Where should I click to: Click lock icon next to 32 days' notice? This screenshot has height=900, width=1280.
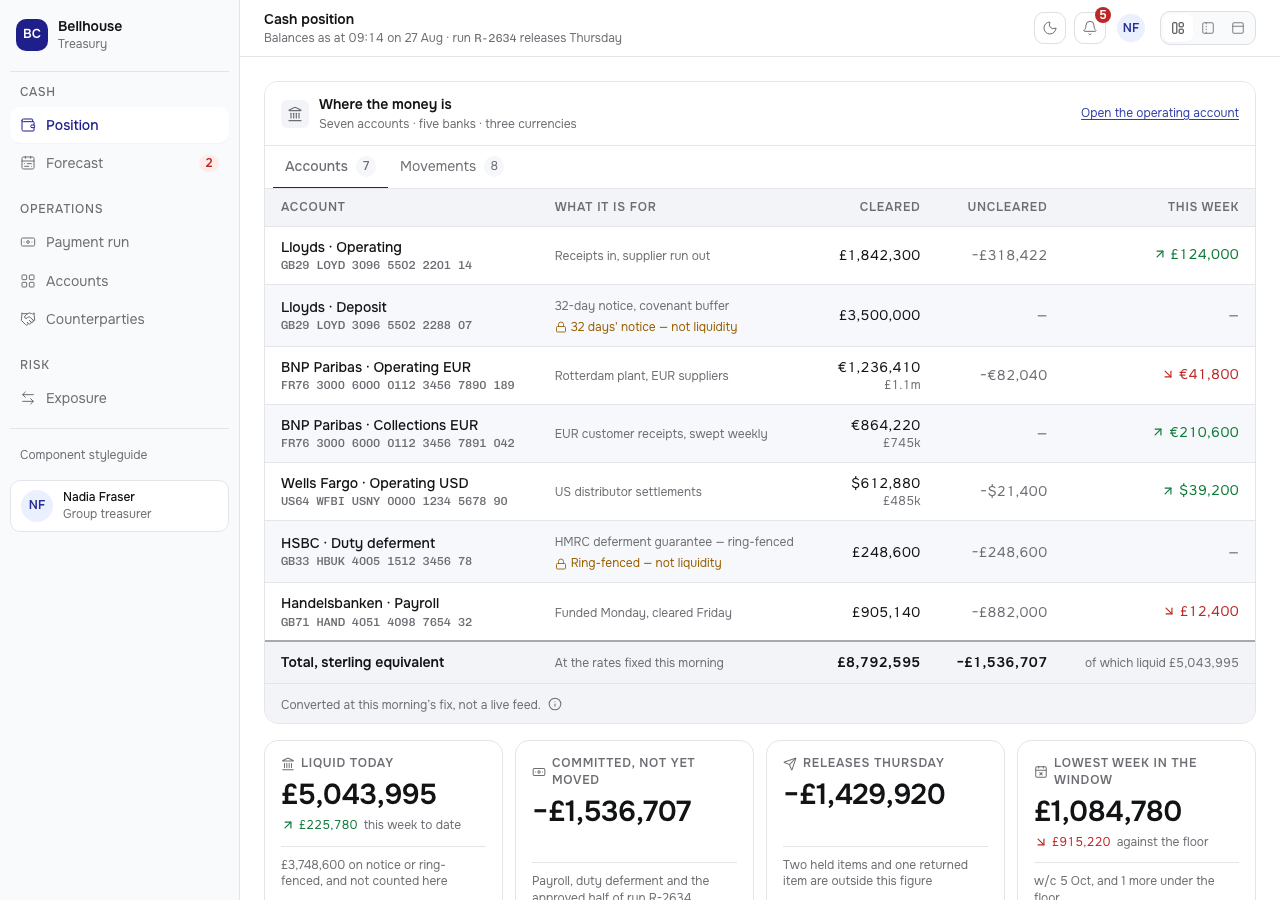tap(561, 327)
